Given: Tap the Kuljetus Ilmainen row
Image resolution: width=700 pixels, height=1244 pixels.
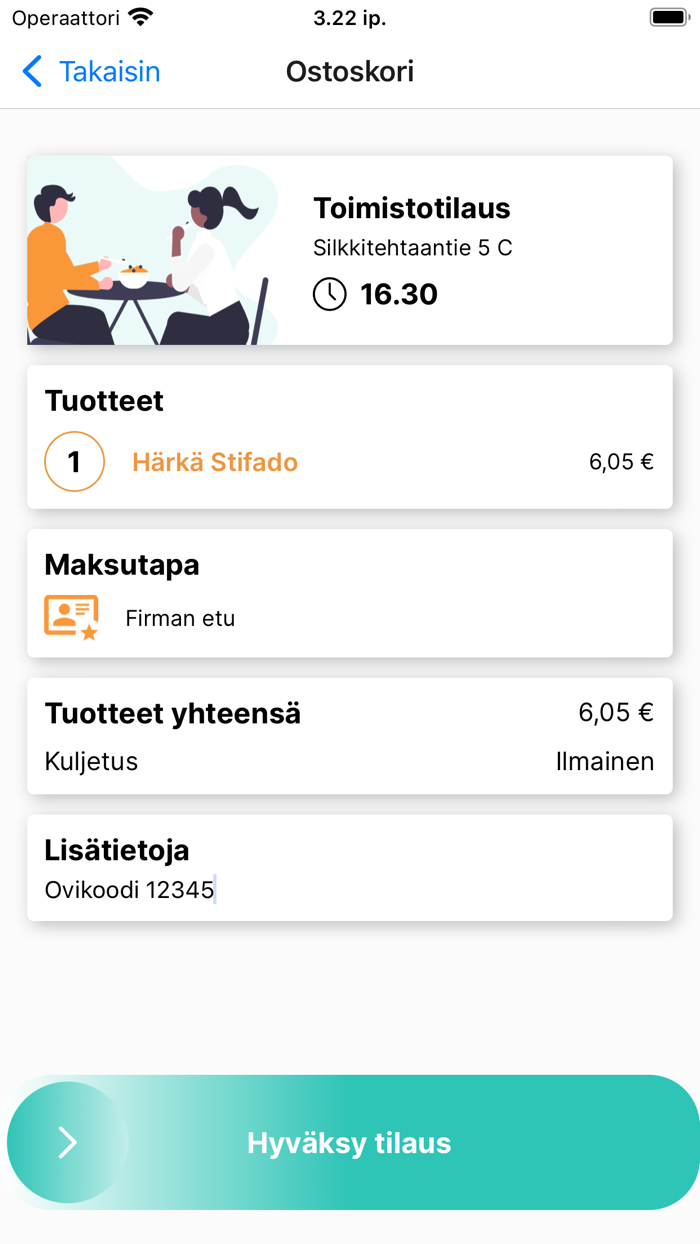Looking at the screenshot, I should click(350, 761).
